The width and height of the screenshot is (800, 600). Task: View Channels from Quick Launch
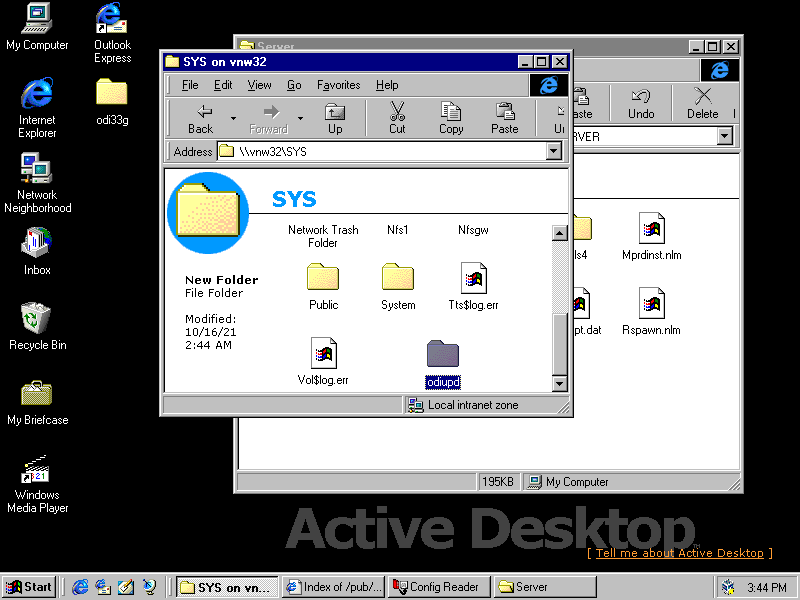pyautogui.click(x=149, y=587)
